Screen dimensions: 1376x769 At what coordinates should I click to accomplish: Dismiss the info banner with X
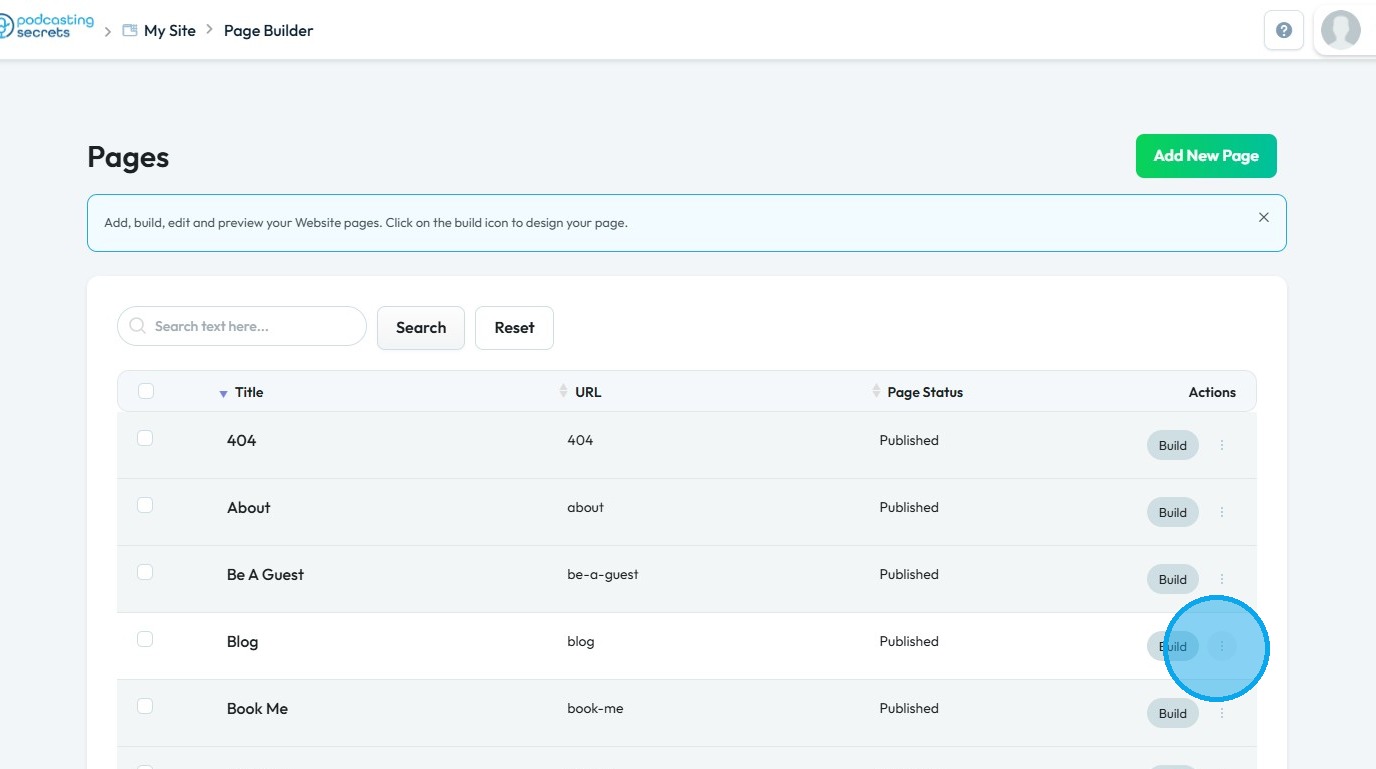click(x=1264, y=217)
